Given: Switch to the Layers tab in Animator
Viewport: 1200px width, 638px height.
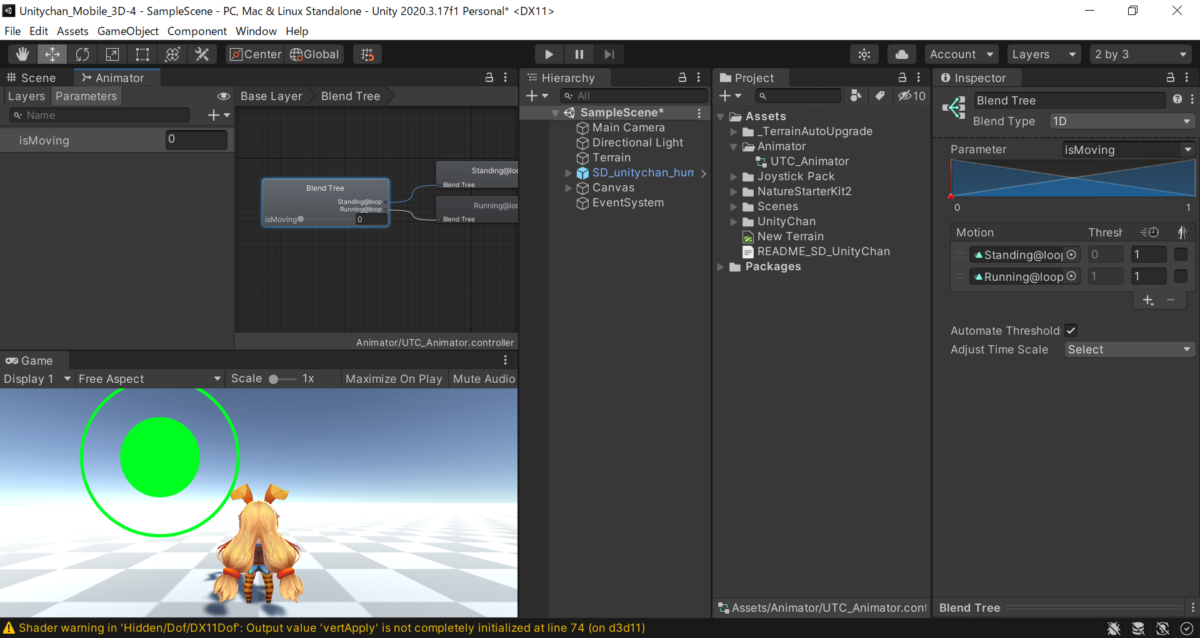Looking at the screenshot, I should coord(27,96).
